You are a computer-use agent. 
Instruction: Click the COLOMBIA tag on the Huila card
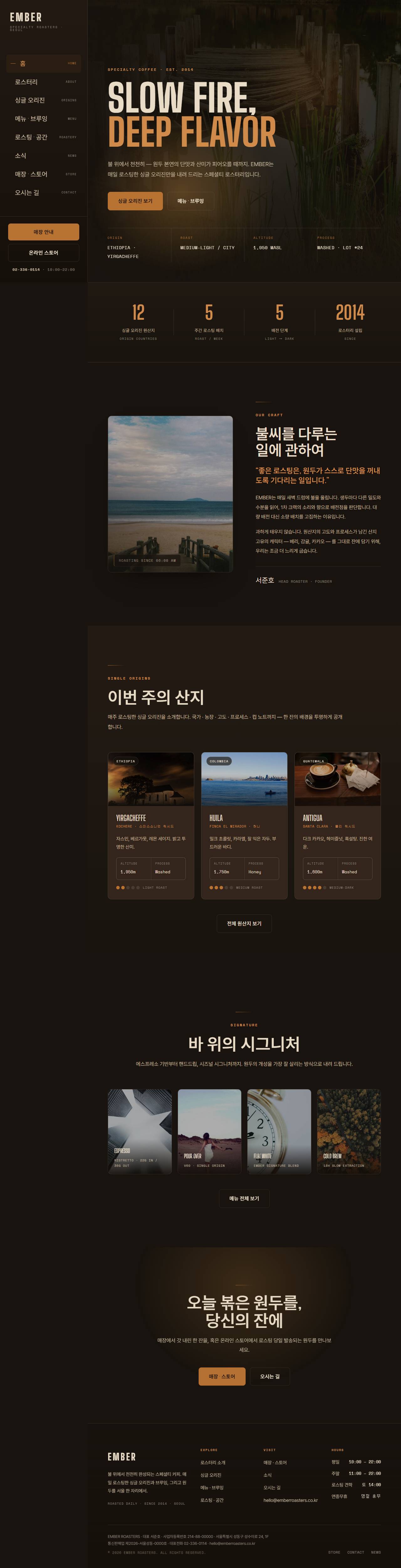(x=219, y=761)
